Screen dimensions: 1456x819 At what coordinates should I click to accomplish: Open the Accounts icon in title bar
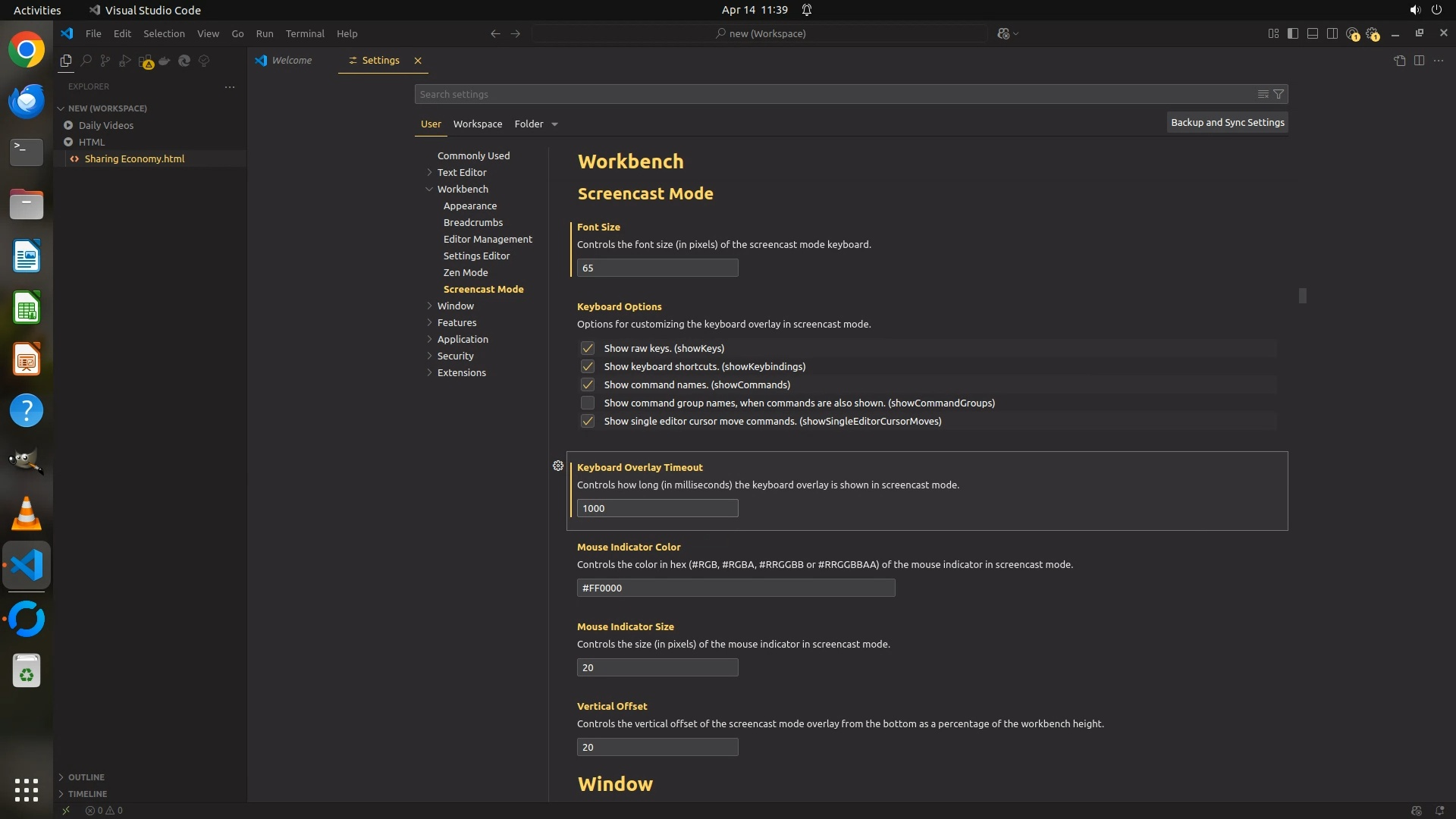pos(1352,33)
